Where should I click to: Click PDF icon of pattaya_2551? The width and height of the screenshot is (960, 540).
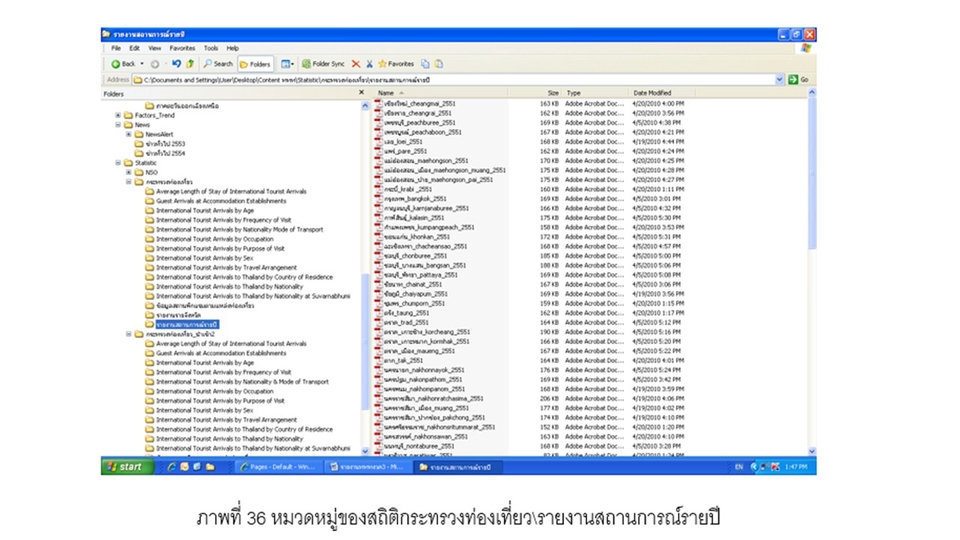(x=378, y=275)
